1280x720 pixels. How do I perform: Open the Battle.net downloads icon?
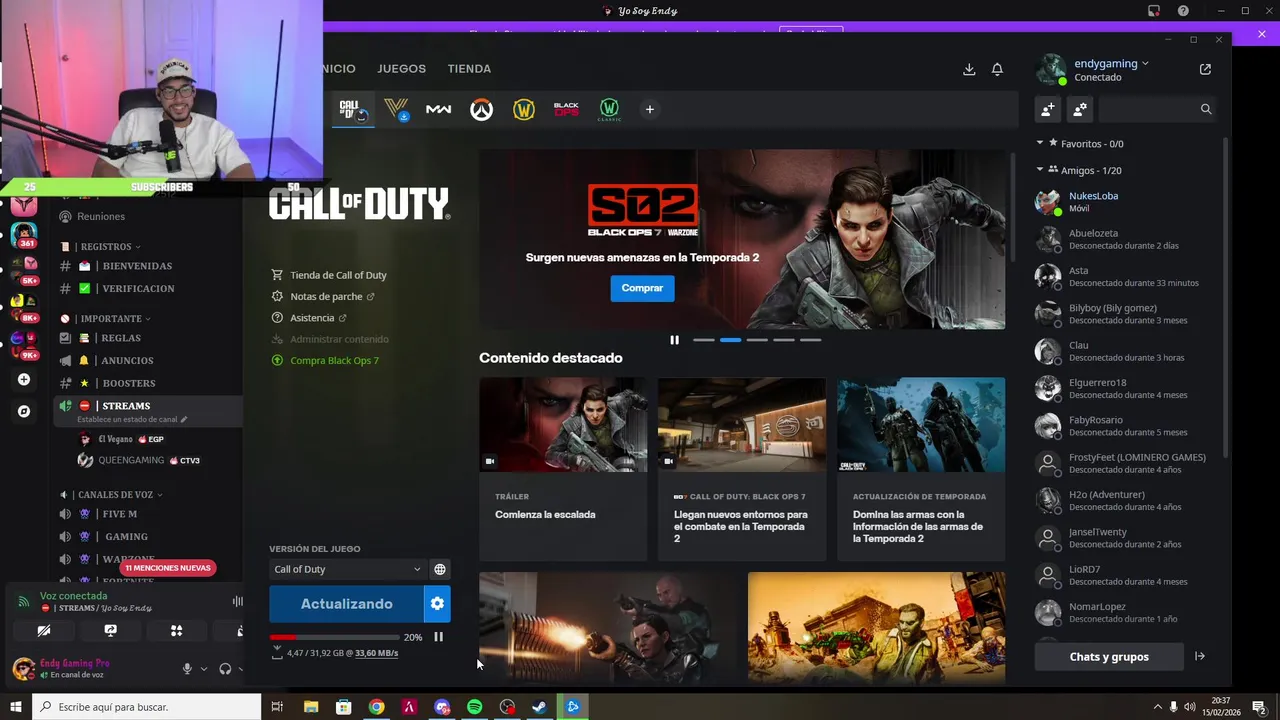(968, 69)
